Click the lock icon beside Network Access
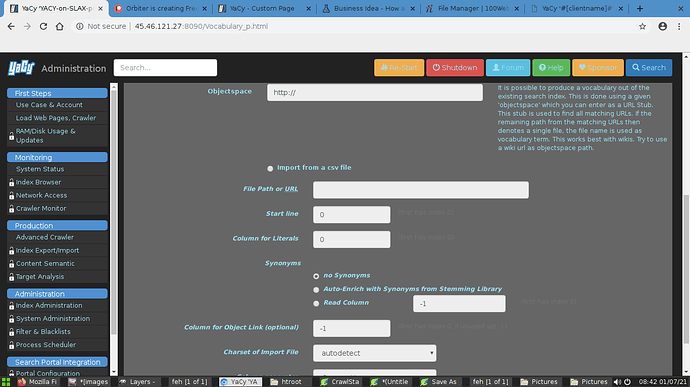 click(11, 195)
